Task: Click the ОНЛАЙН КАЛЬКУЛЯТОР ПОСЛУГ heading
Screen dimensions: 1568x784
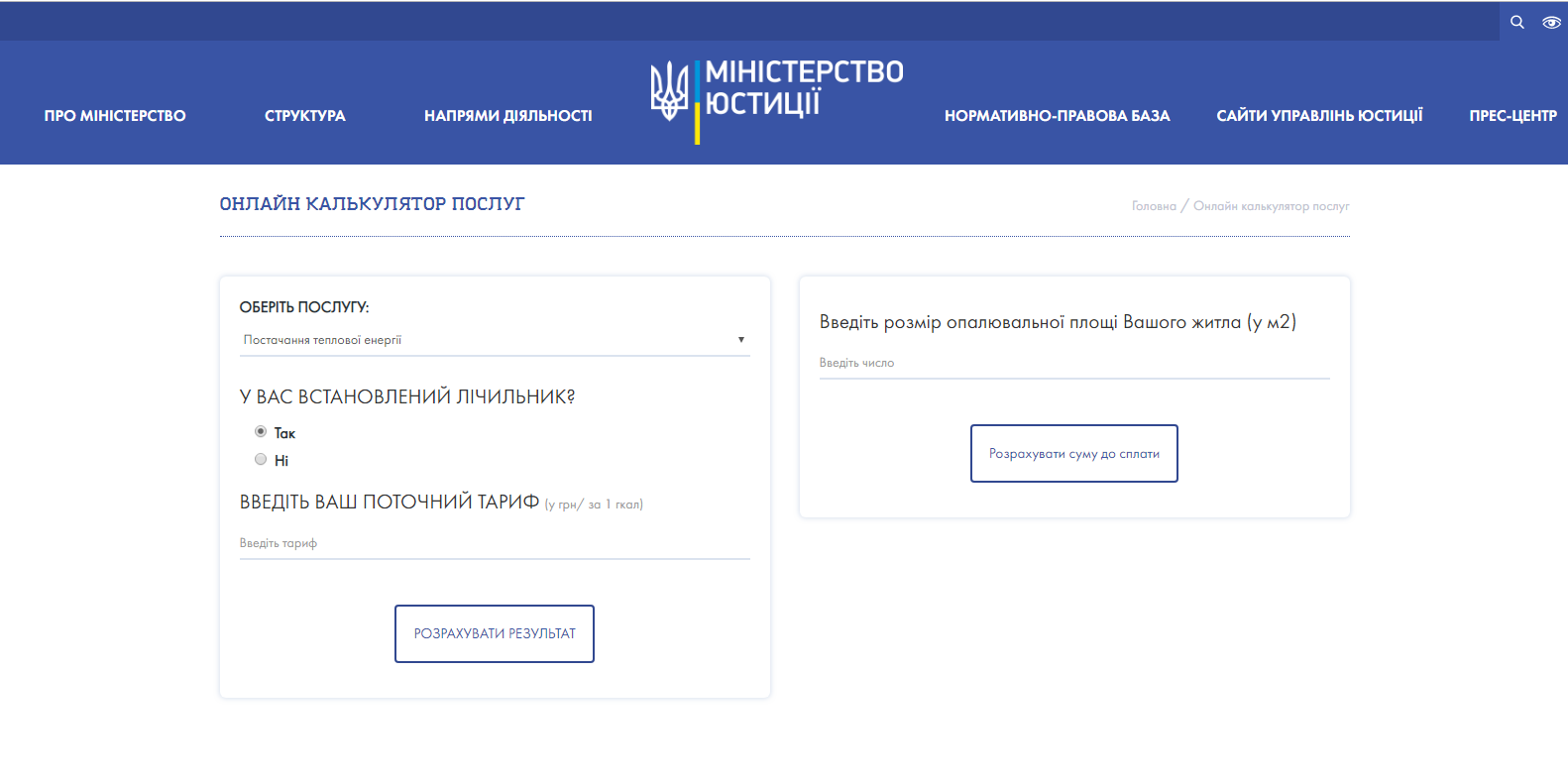Action: tap(372, 204)
